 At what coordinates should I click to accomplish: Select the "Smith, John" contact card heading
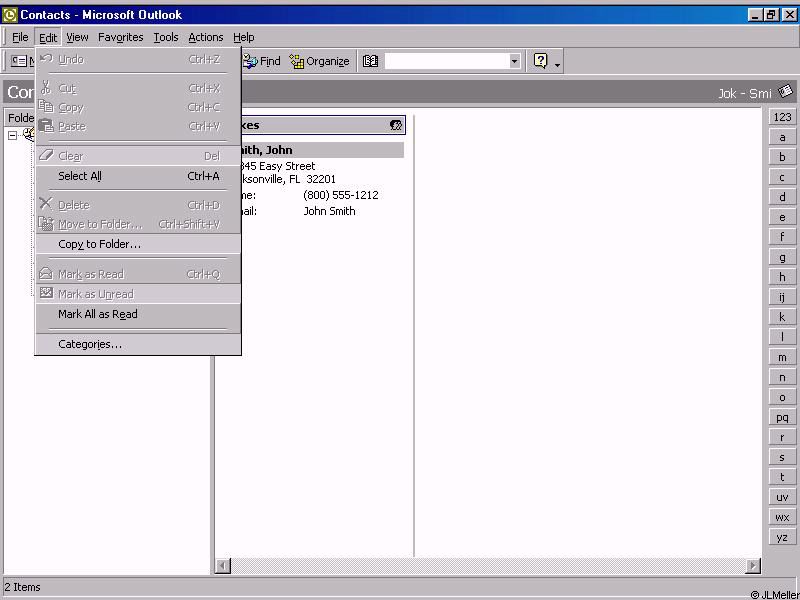(322, 150)
